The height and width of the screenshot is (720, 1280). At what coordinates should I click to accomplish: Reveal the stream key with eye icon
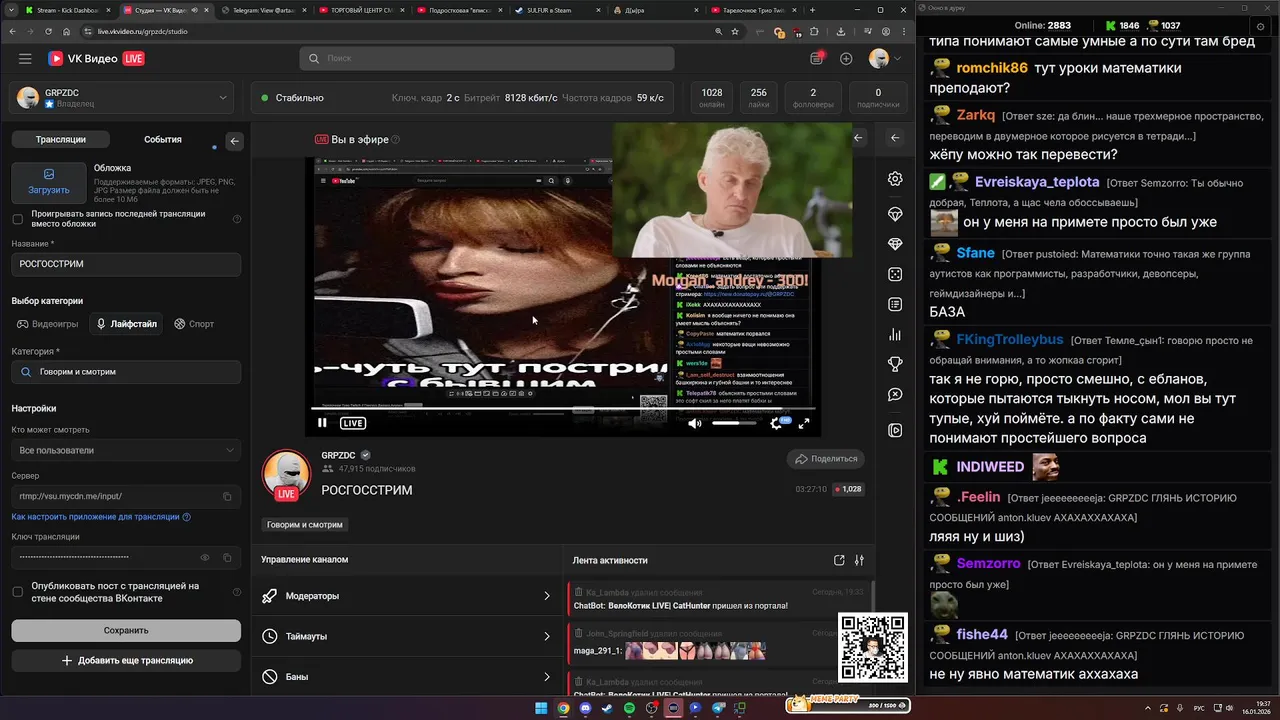[205, 557]
